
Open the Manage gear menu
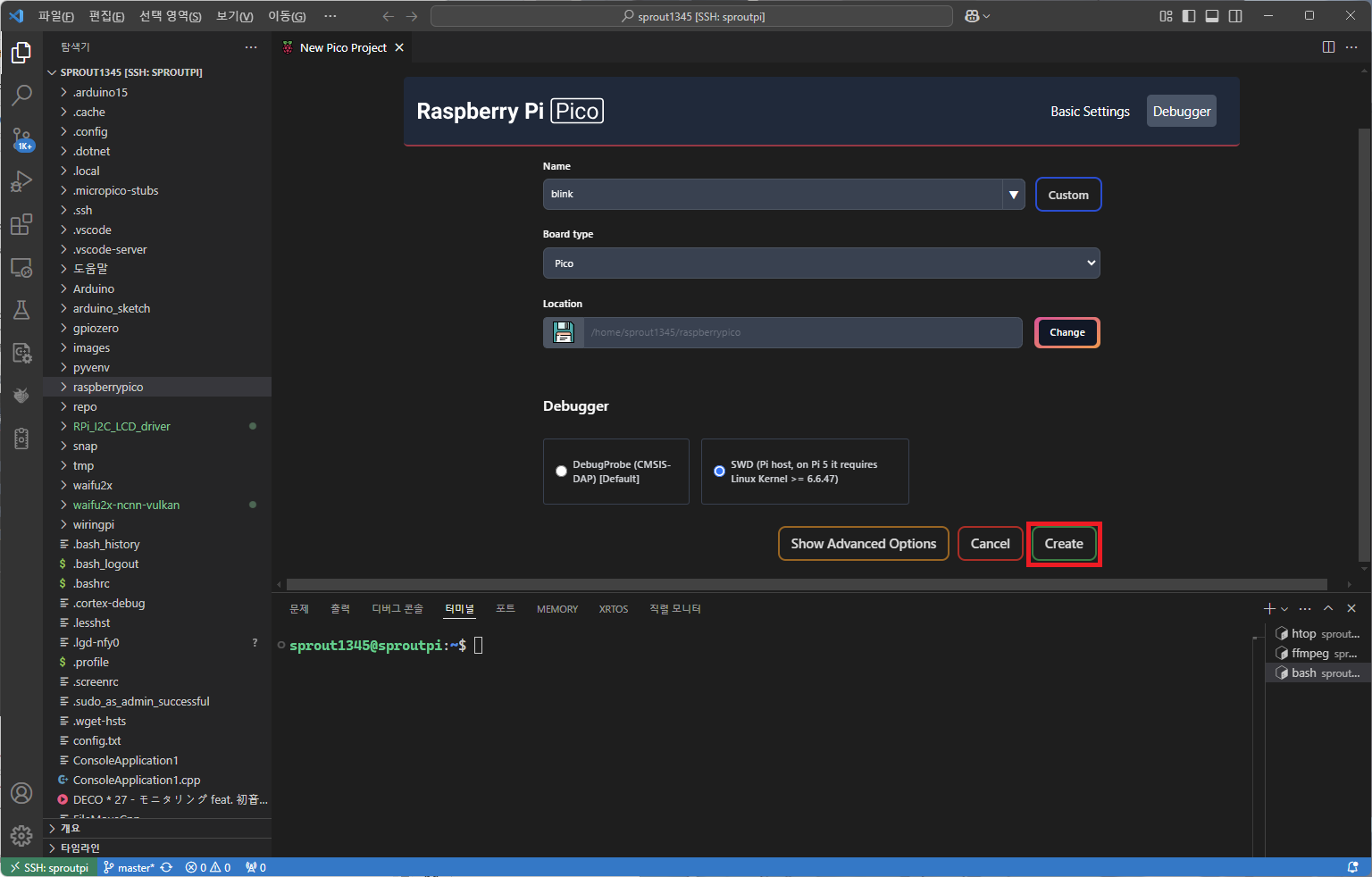[21, 836]
